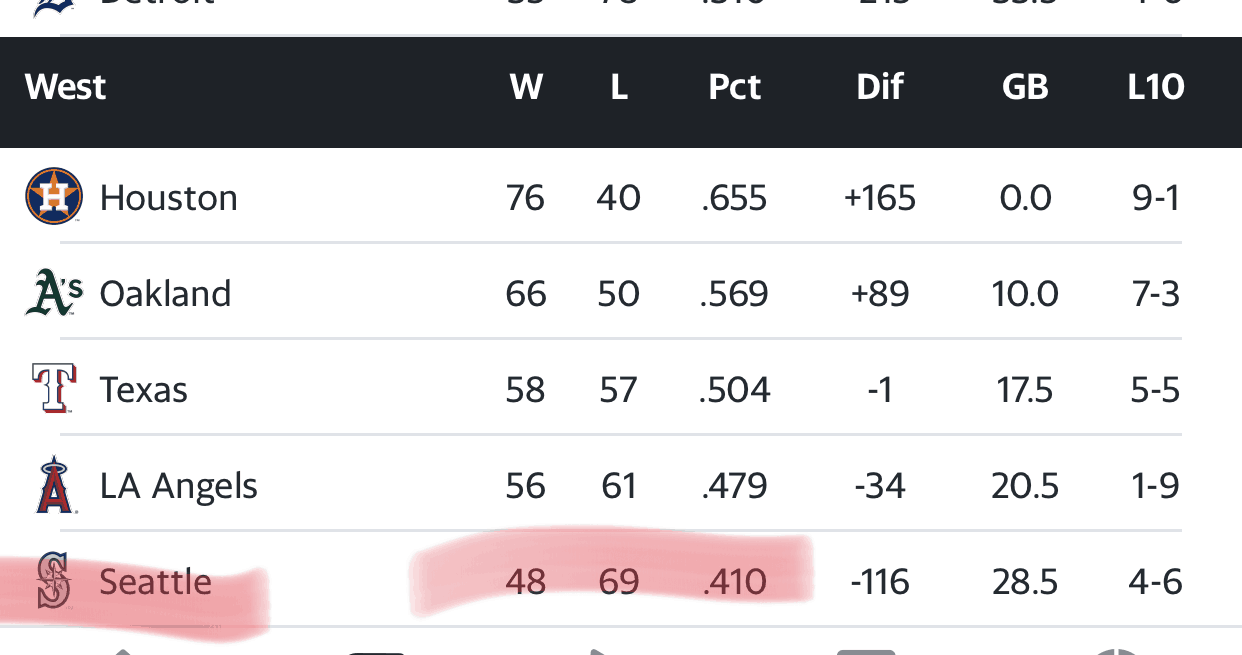This screenshot has height=655, width=1242.
Task: Sort standings by the L column
Action: click(x=619, y=87)
